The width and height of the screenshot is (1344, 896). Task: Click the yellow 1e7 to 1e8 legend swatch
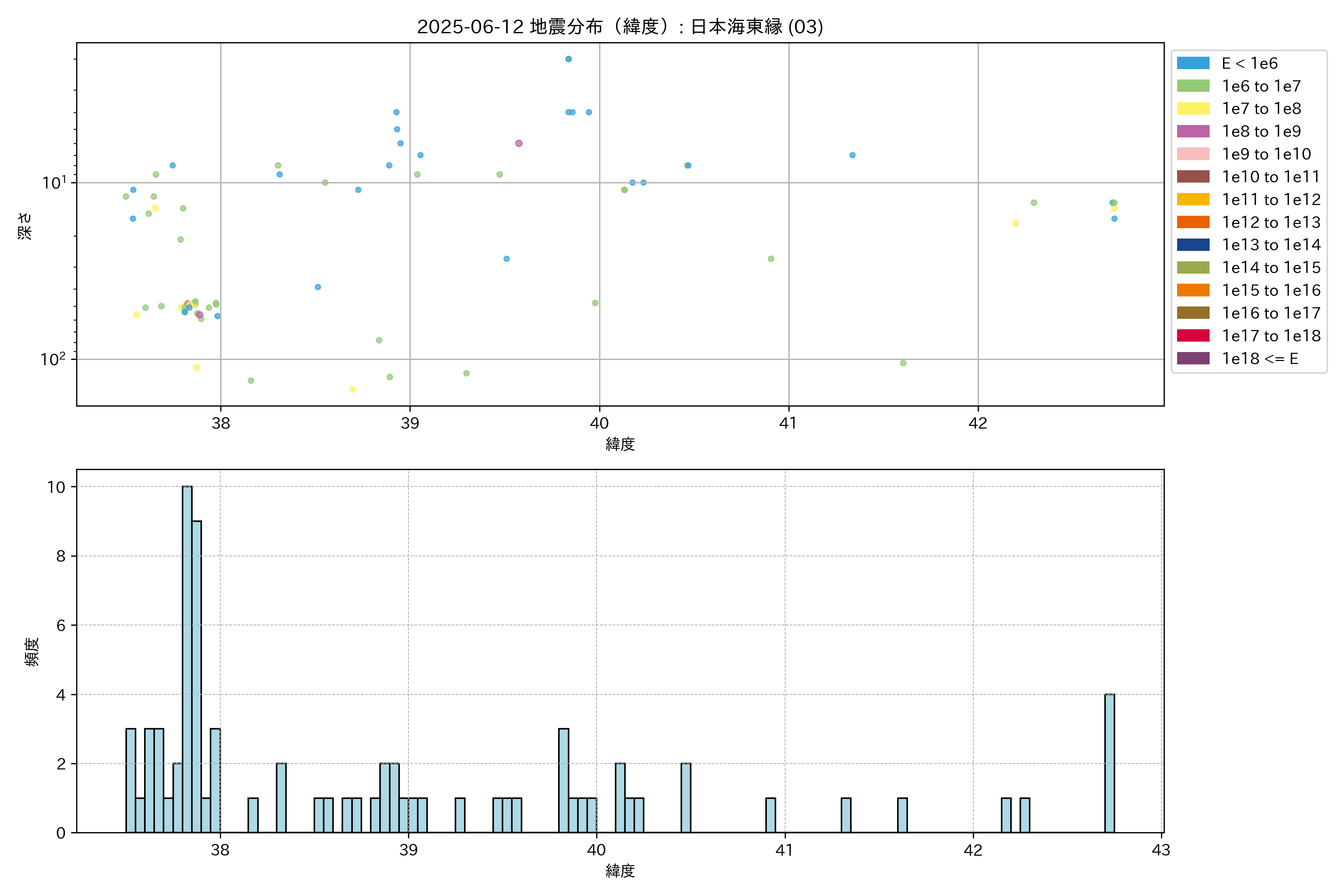tap(1192, 109)
